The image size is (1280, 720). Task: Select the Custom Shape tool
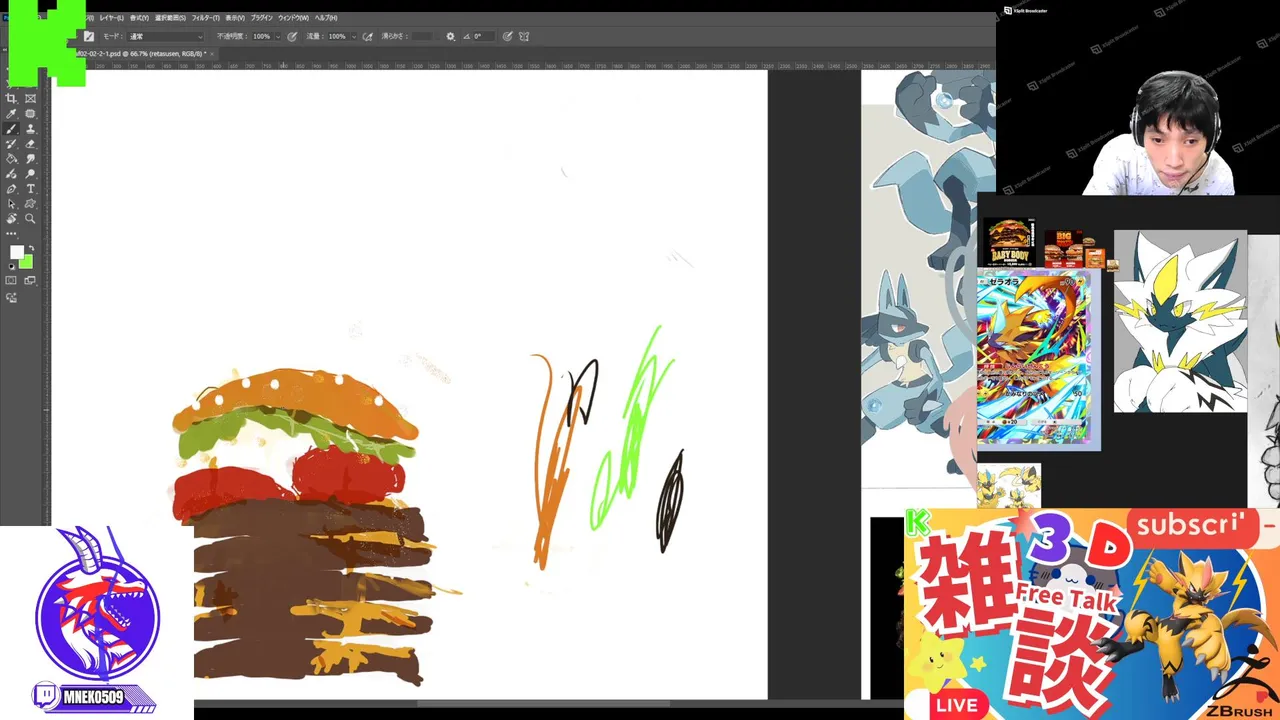click(x=30, y=204)
